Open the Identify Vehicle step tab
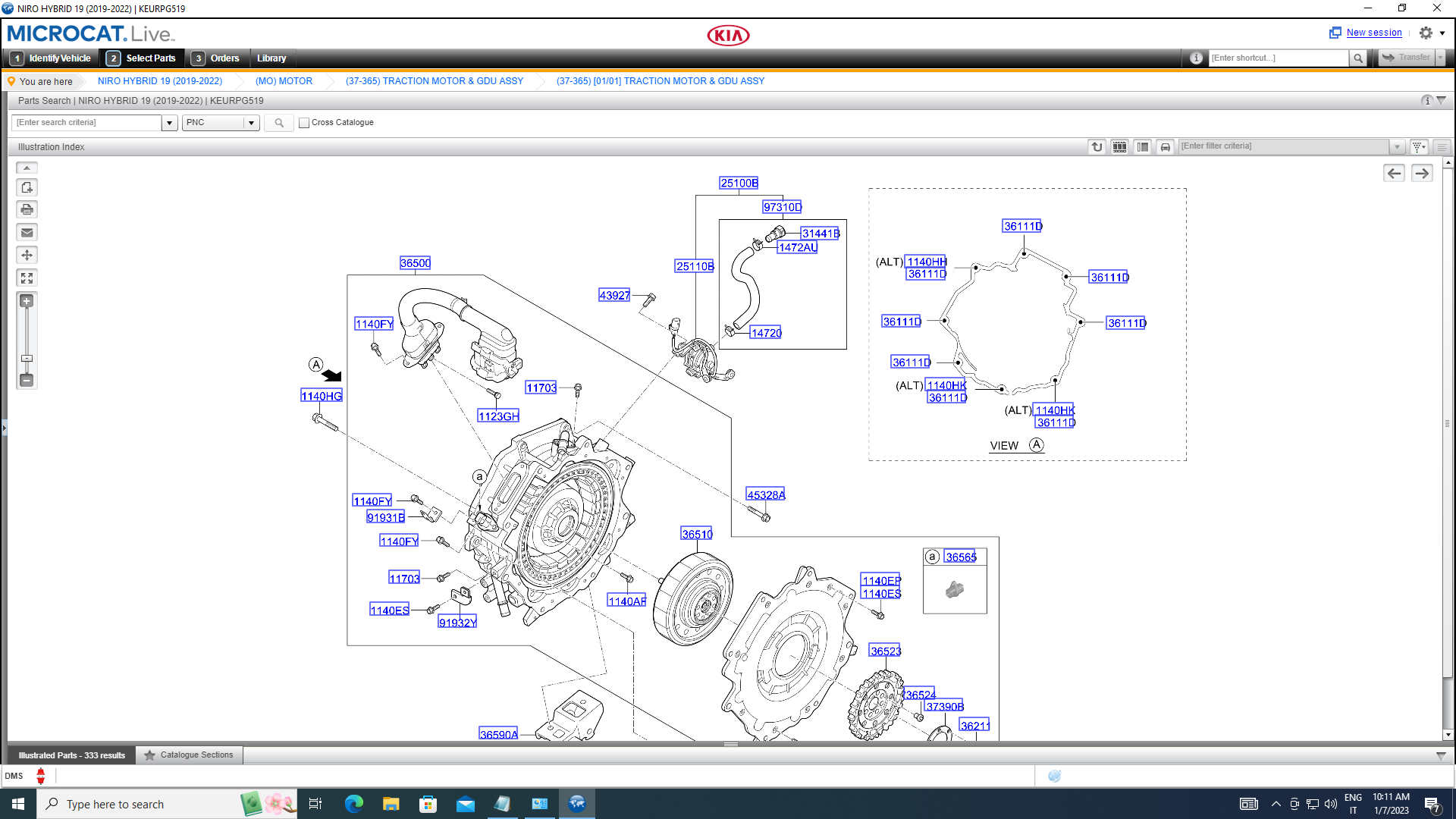The width and height of the screenshot is (1456, 819). pyautogui.click(x=52, y=58)
